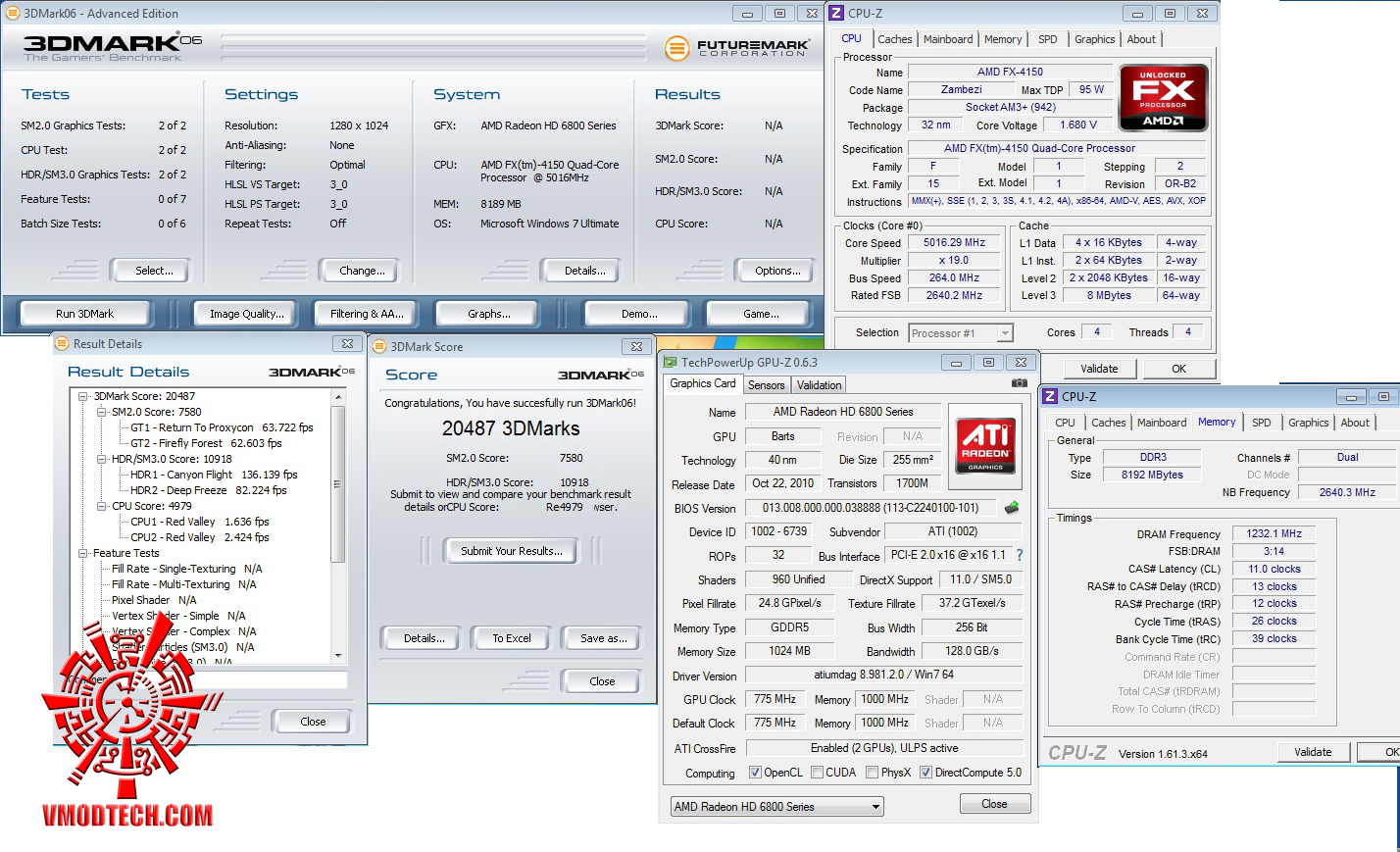Click the GPU name field showing Barts

pyautogui.click(x=782, y=436)
